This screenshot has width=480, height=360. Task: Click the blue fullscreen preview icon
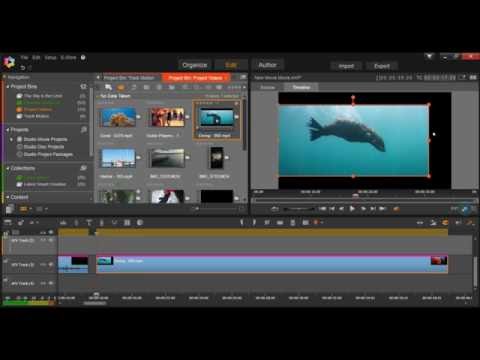coord(465,209)
